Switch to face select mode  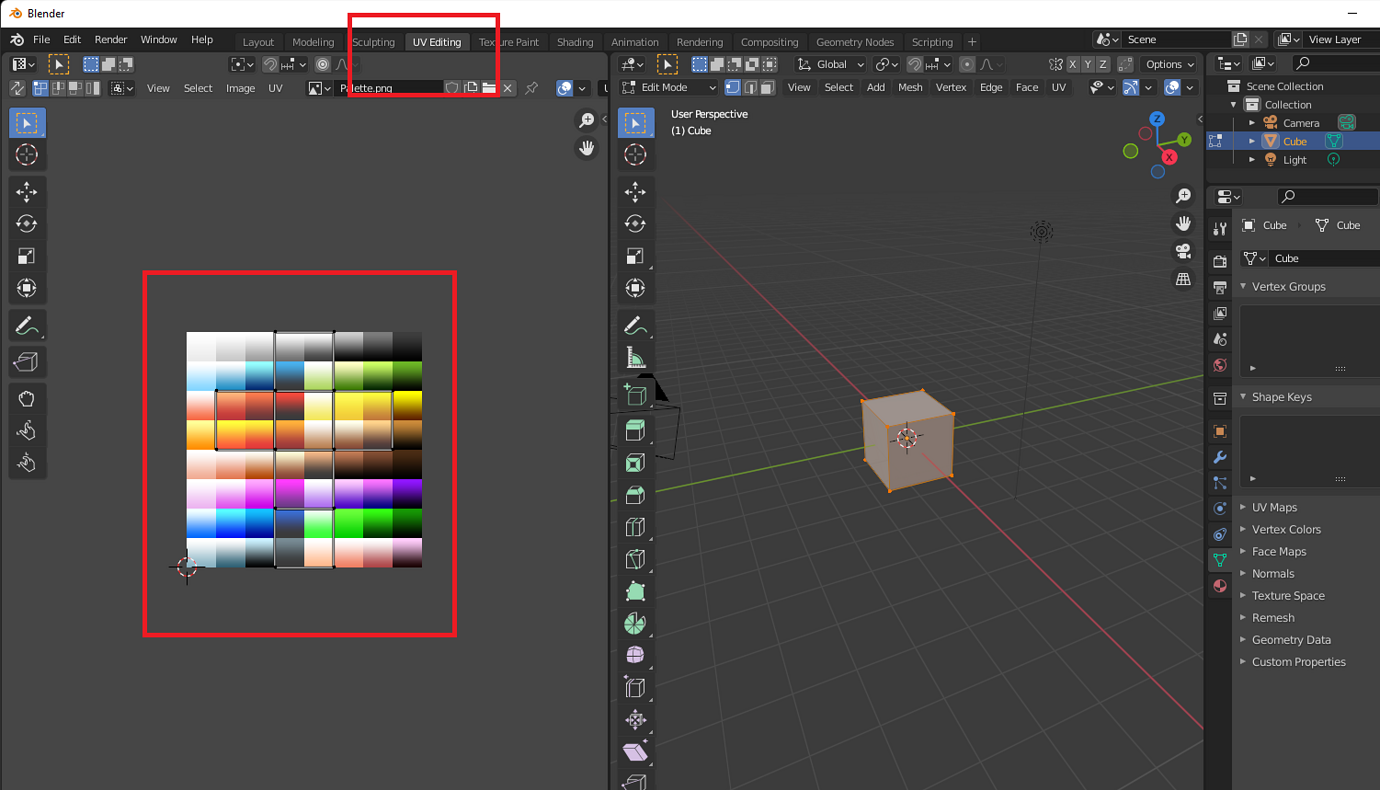tap(768, 88)
